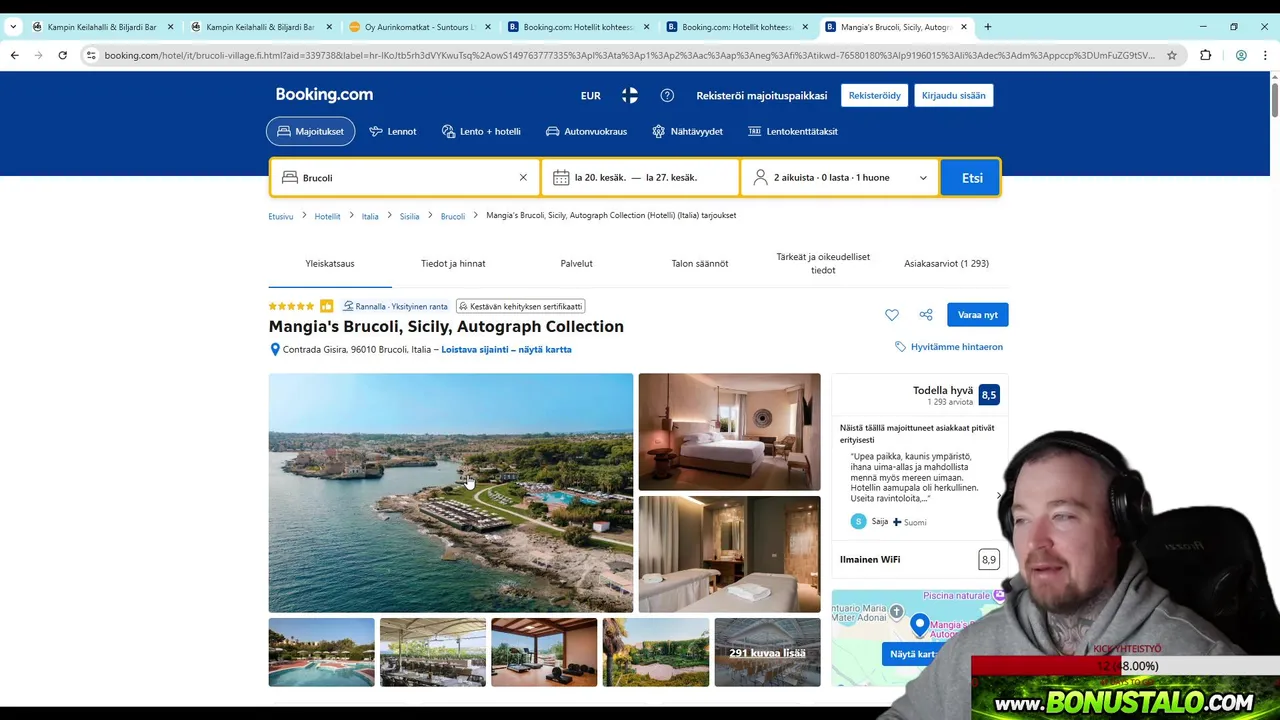Switch to Palvelut tab
This screenshot has width=1280, height=720.
[x=577, y=264]
